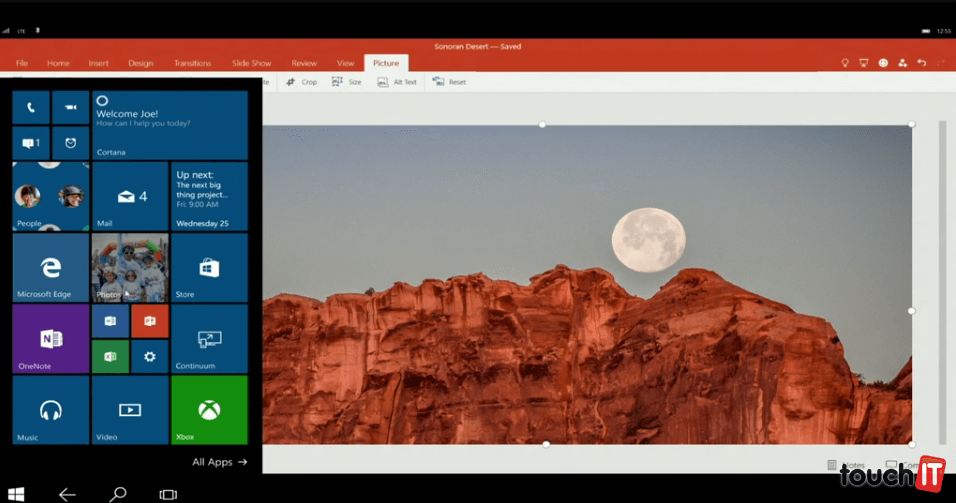Tap the Continuum tile

coord(209,339)
